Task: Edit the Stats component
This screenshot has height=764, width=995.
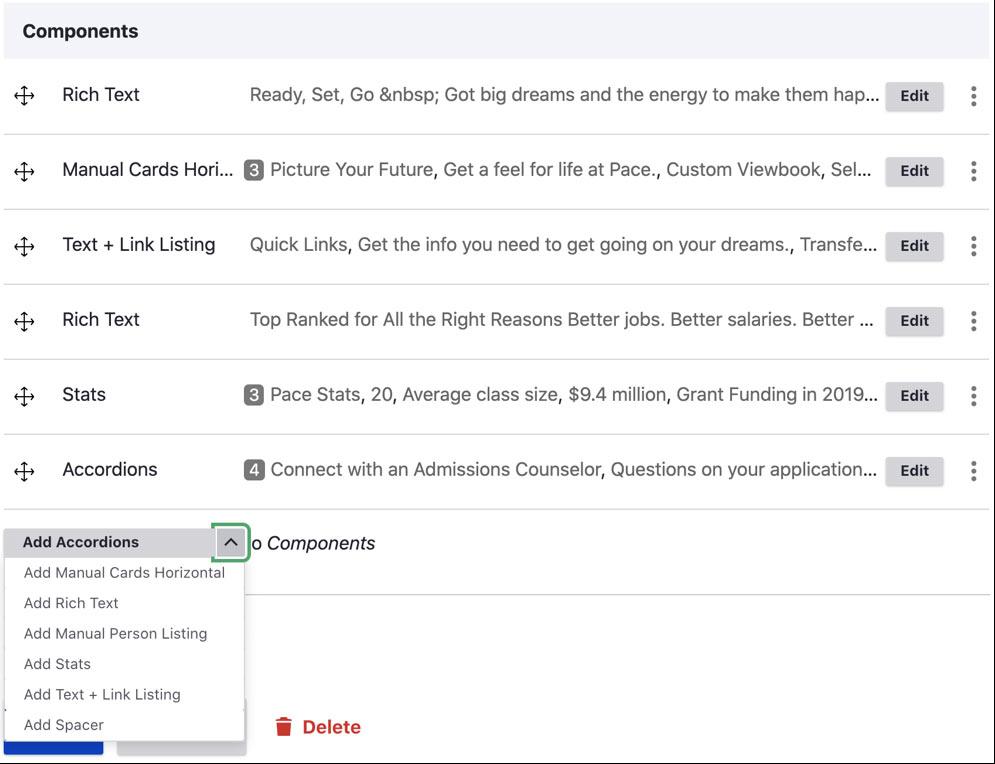Action: click(914, 396)
